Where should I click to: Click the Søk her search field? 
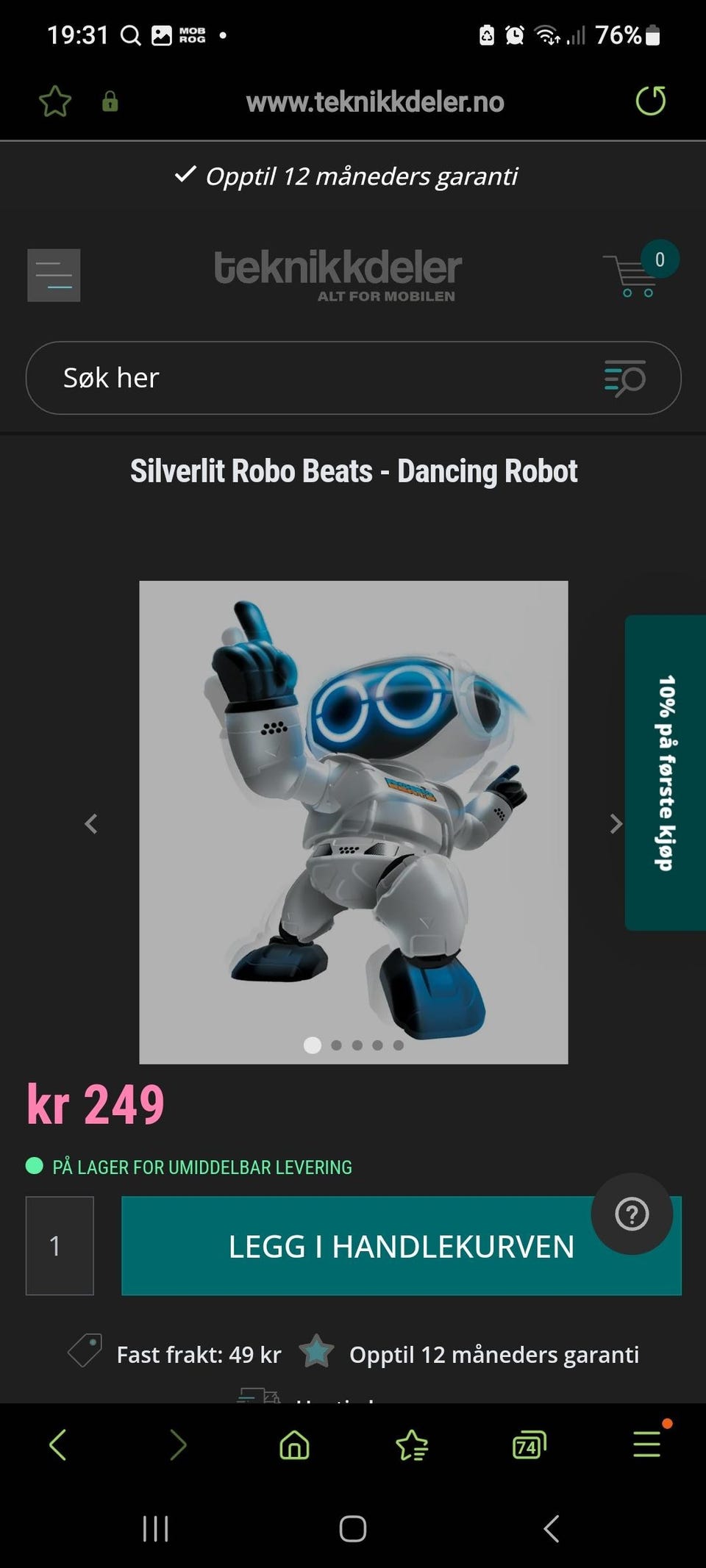click(x=354, y=378)
